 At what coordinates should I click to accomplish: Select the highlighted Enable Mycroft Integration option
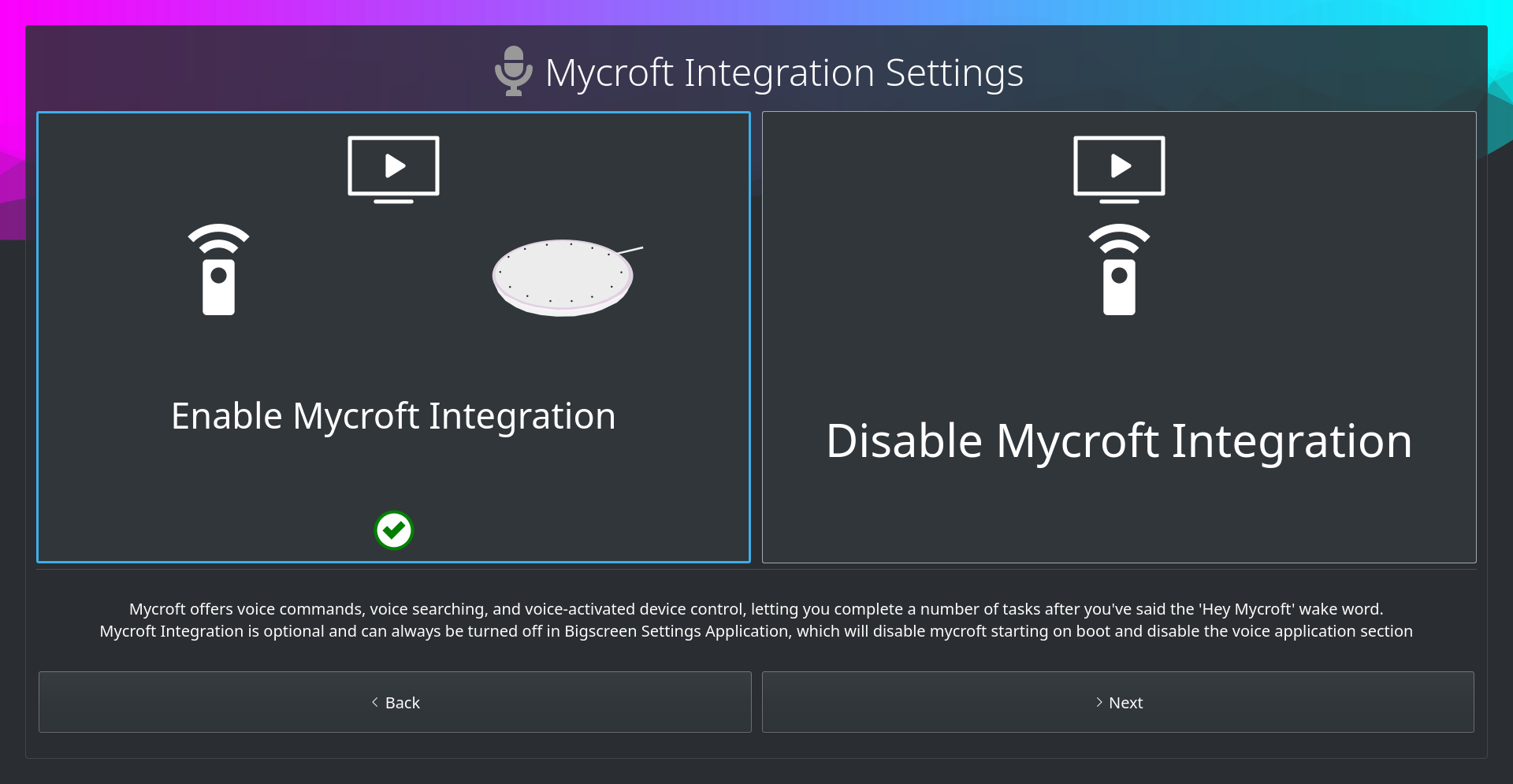393,336
